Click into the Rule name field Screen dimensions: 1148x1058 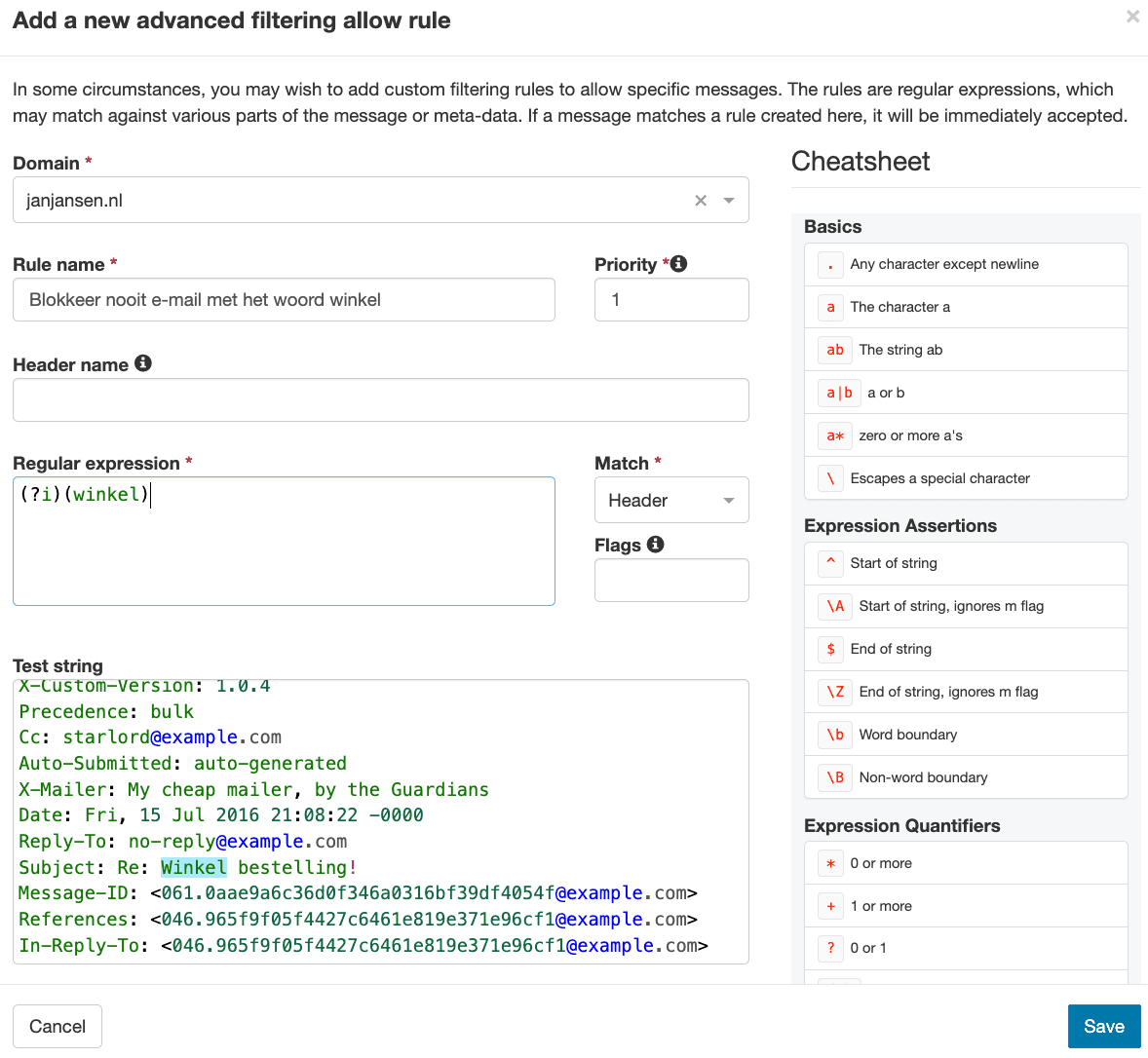click(x=284, y=300)
